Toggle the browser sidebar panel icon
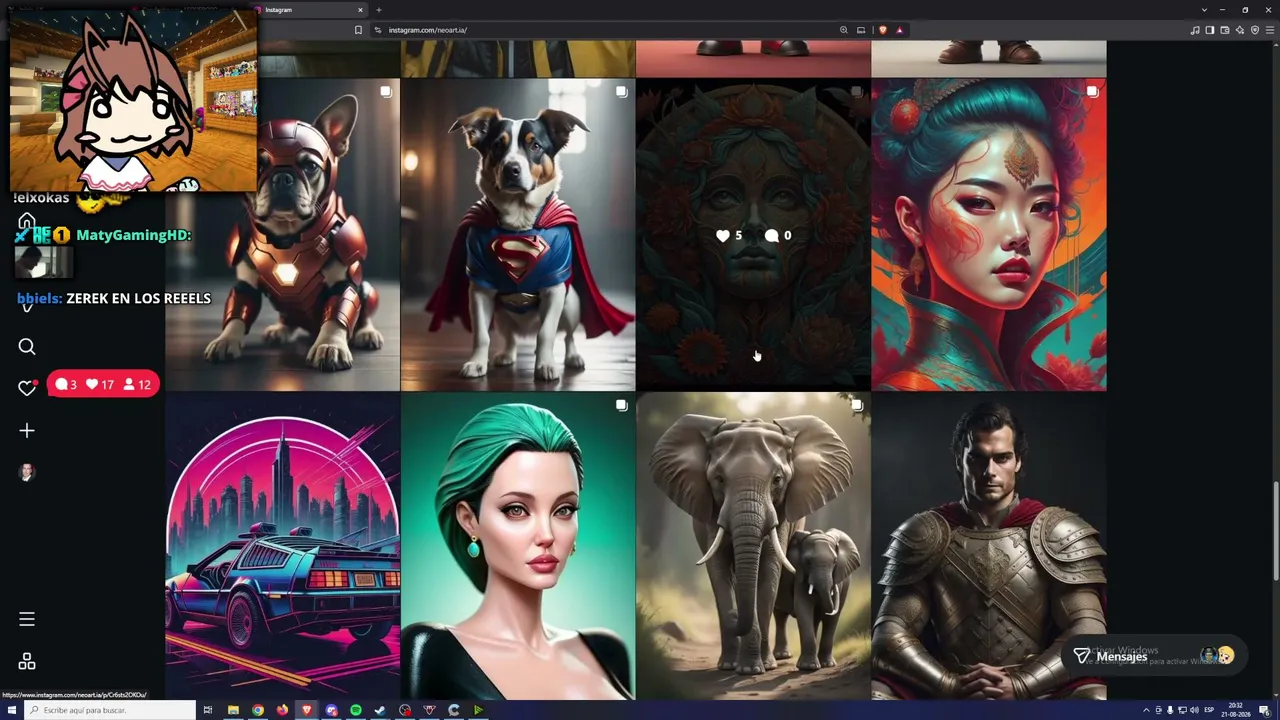This screenshot has height=720, width=1280. (1210, 30)
